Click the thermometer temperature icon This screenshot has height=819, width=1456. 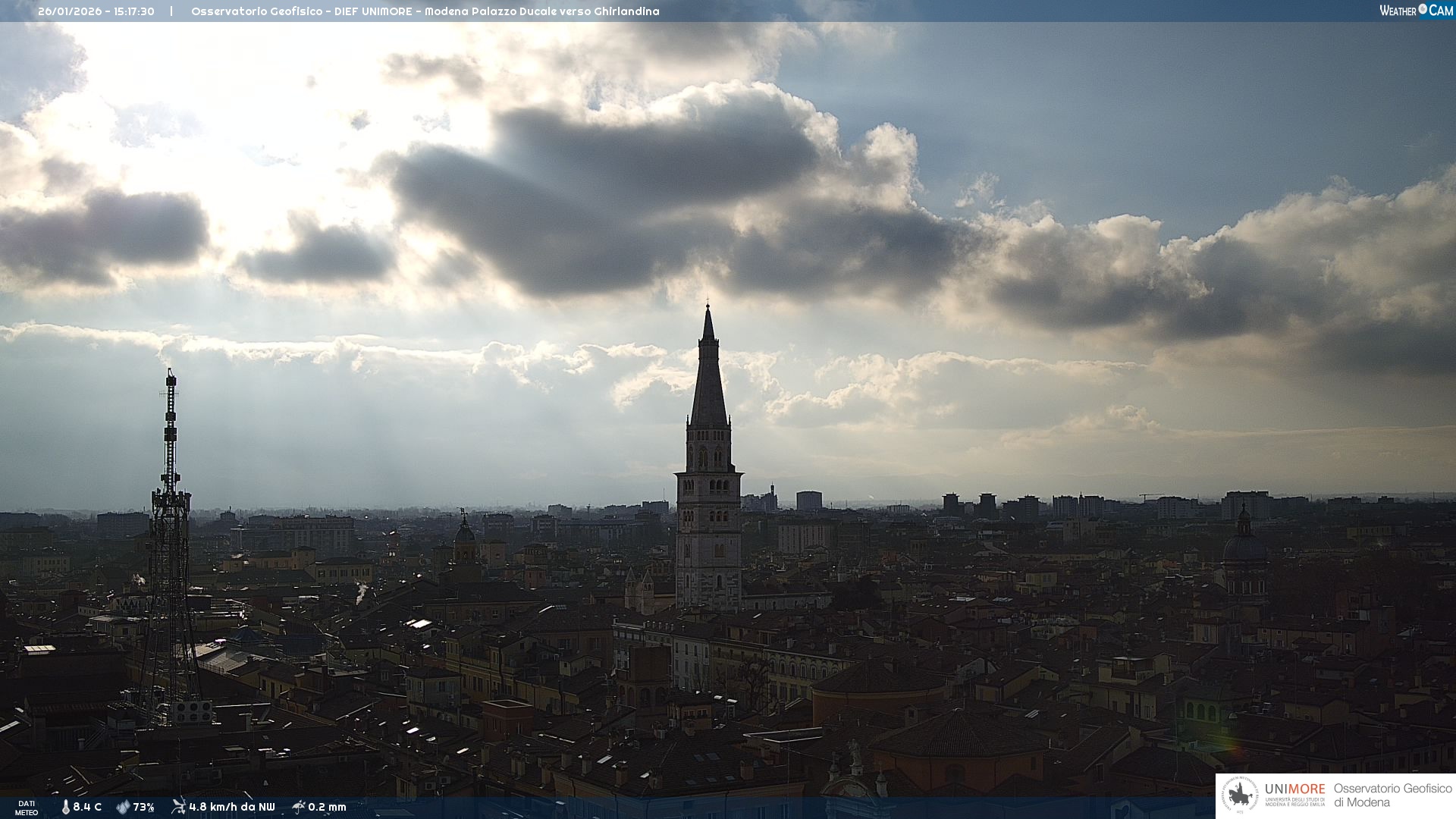pos(65,807)
